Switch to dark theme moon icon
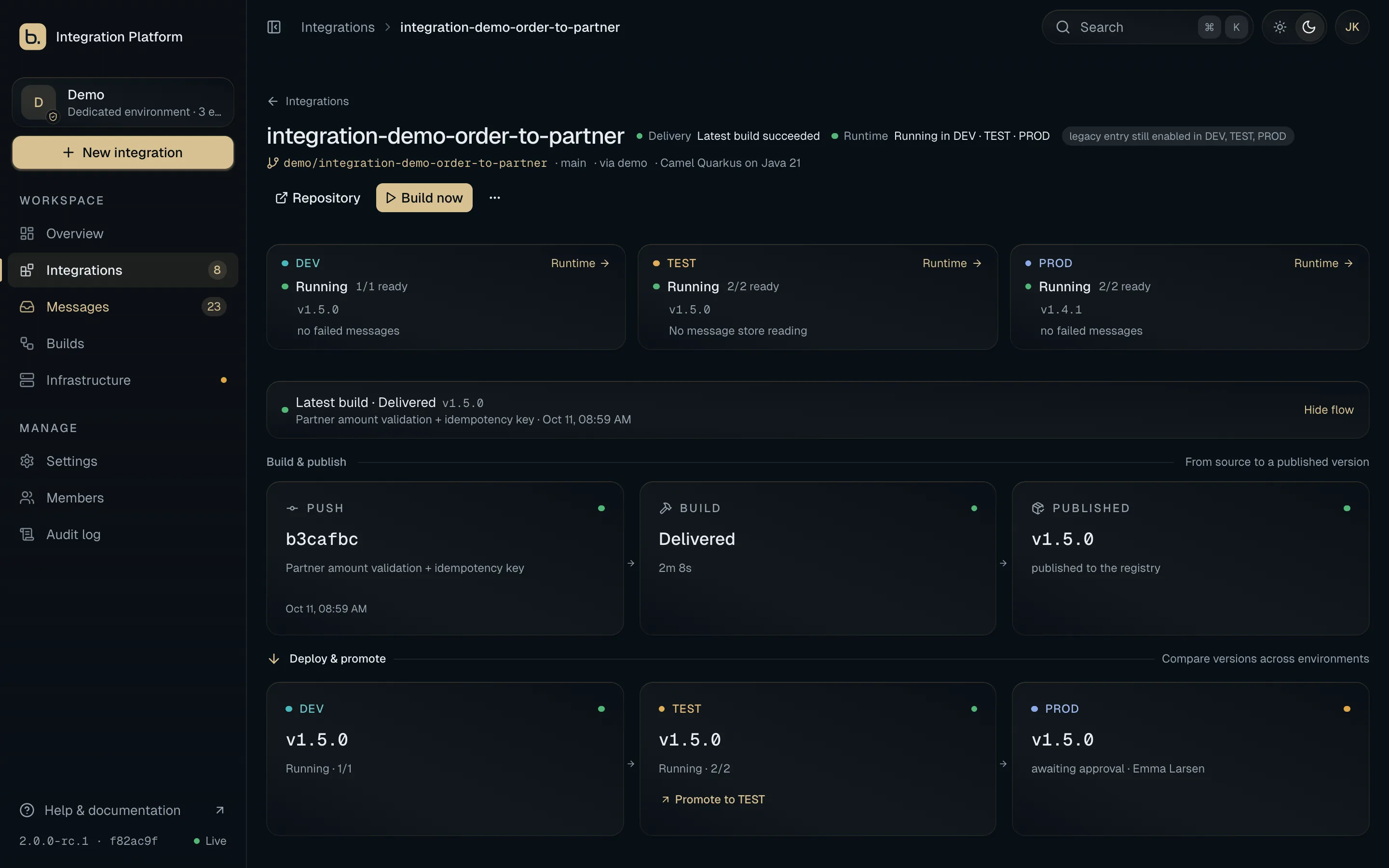 coord(1308,27)
